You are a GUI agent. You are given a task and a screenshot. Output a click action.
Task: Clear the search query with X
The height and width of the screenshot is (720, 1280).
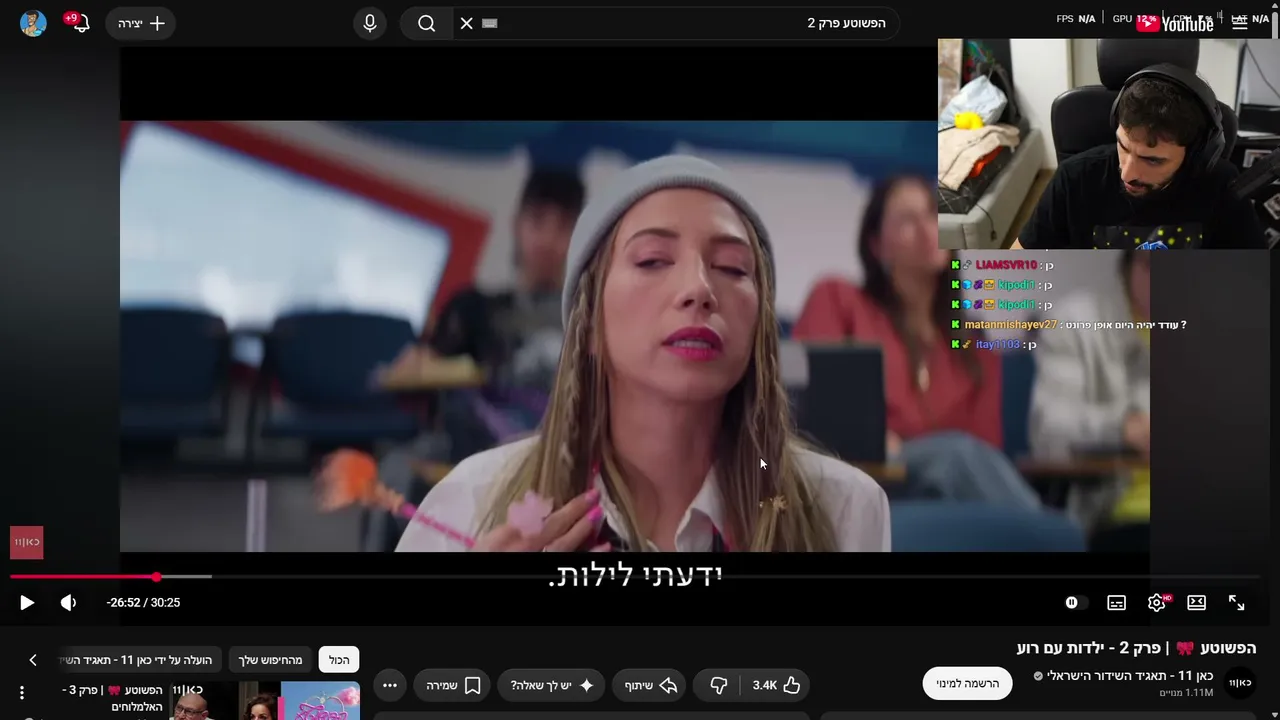coord(466,23)
